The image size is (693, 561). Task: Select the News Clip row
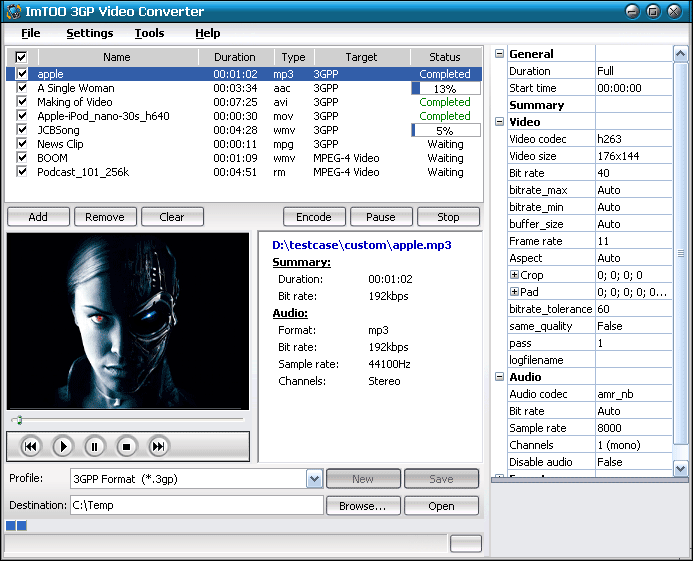(244, 144)
